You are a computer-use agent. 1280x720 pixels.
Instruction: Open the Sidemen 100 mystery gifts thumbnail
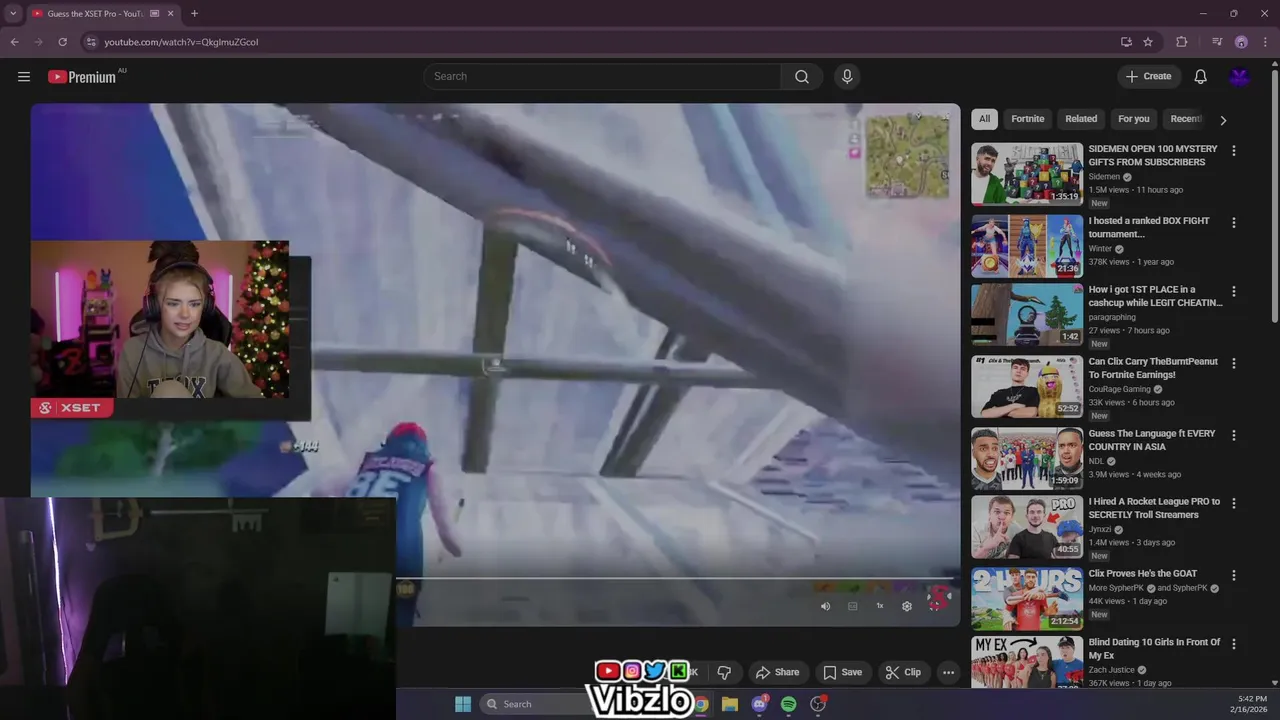click(1027, 174)
